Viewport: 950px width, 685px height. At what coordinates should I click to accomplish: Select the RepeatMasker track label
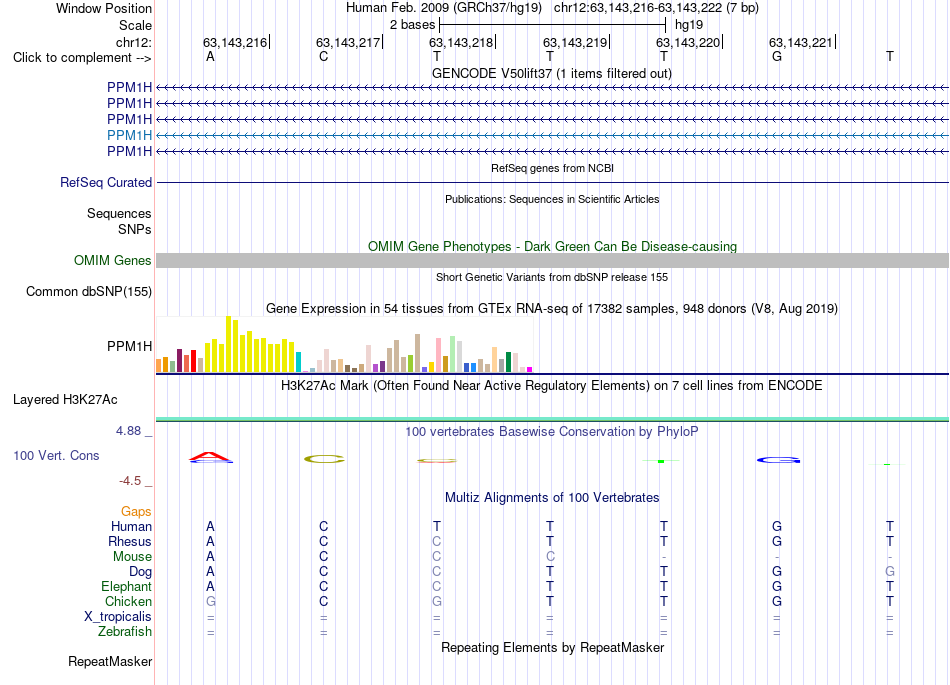click(x=110, y=661)
